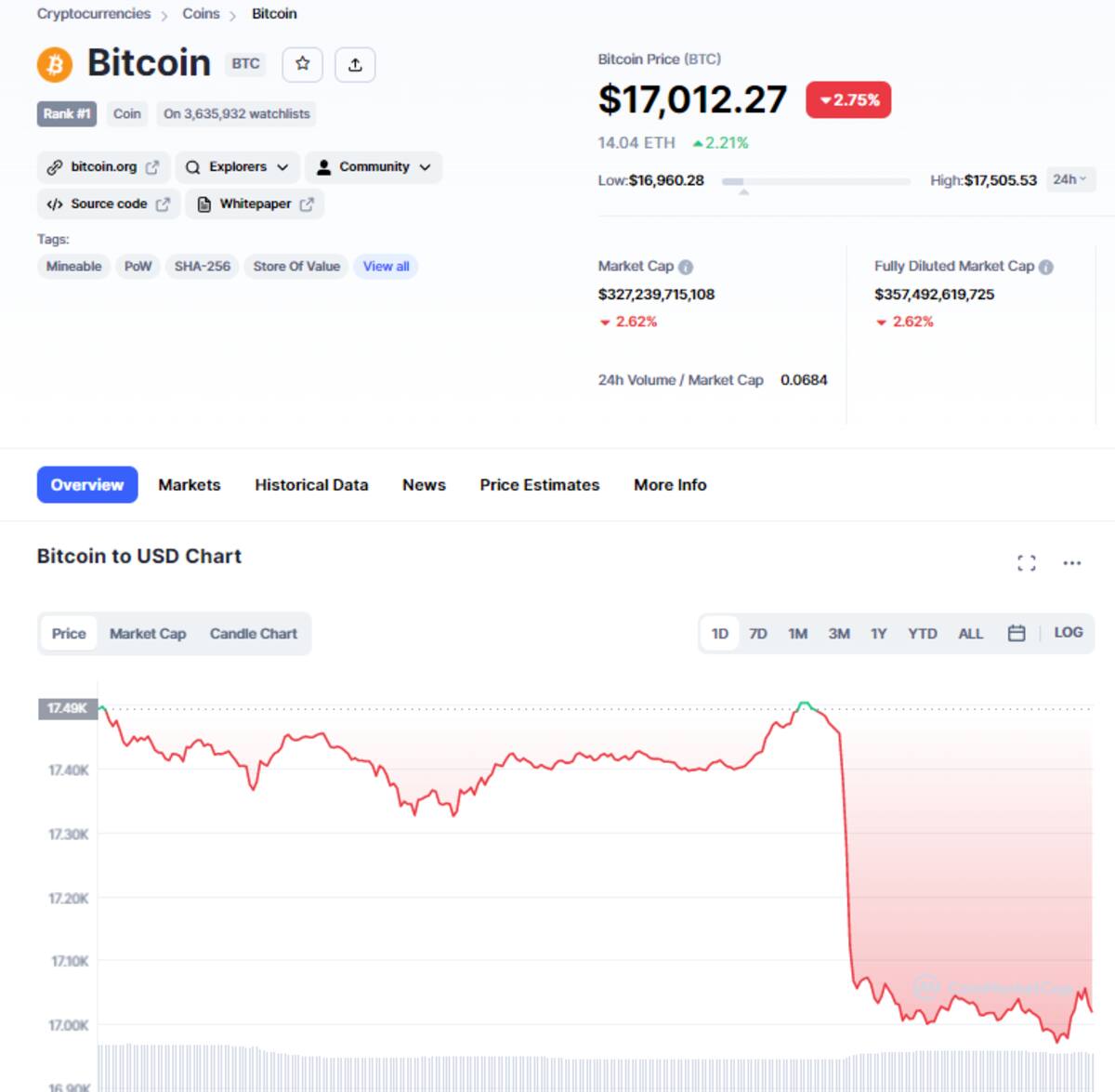The height and width of the screenshot is (1092, 1115).
Task: Click the Market Cap info icon
Action: pyautogui.click(x=686, y=268)
